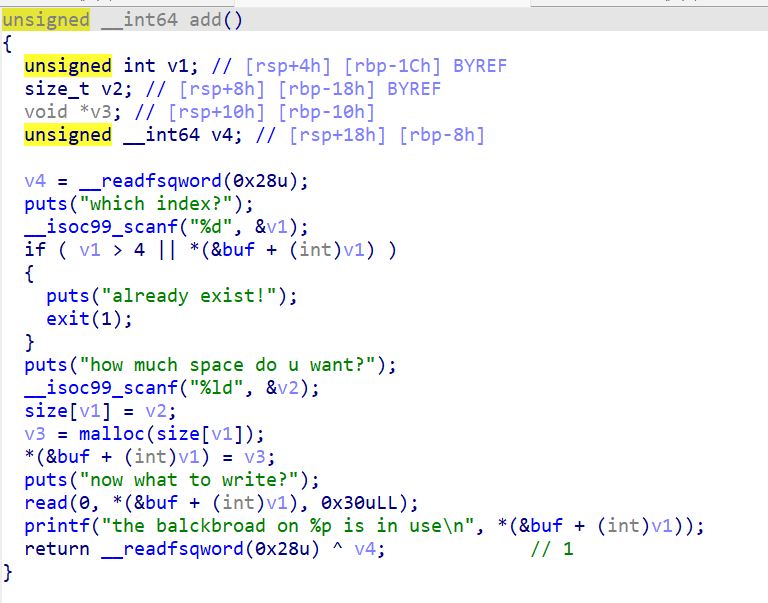
Task: Select the highlighted unsigned keyword on first line
Action: click(45, 20)
